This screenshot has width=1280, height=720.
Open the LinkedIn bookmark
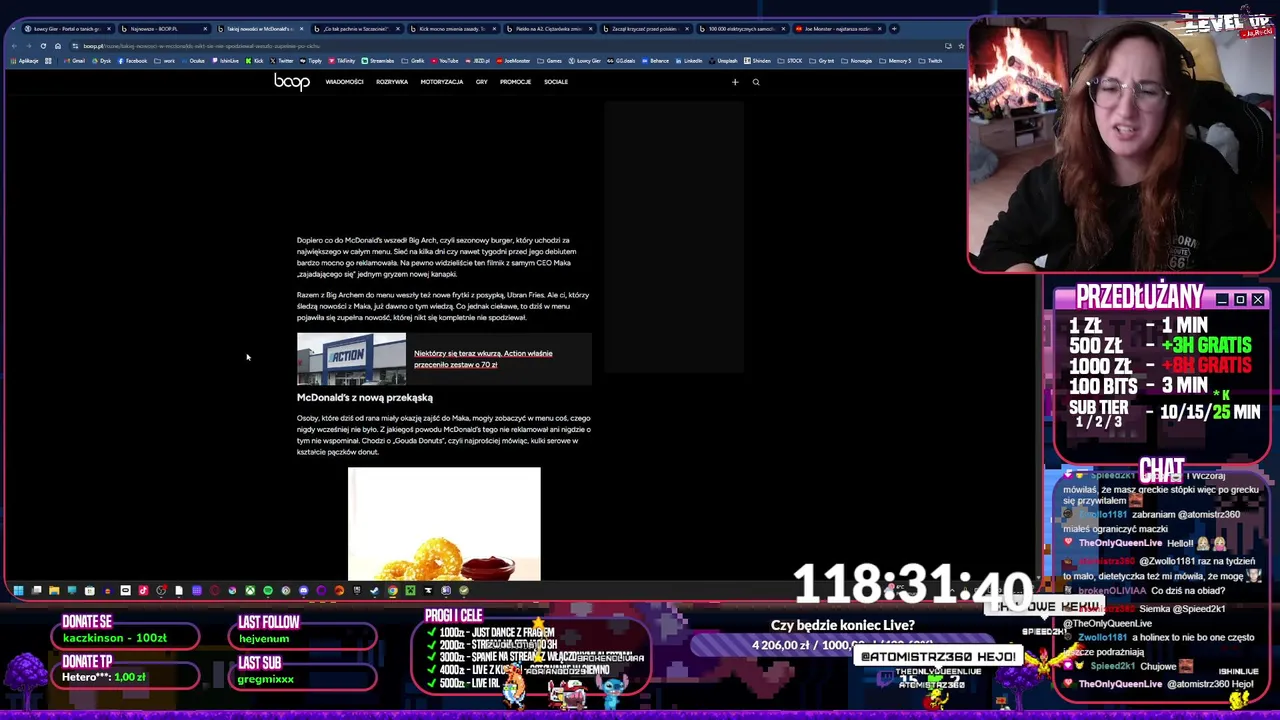point(689,61)
